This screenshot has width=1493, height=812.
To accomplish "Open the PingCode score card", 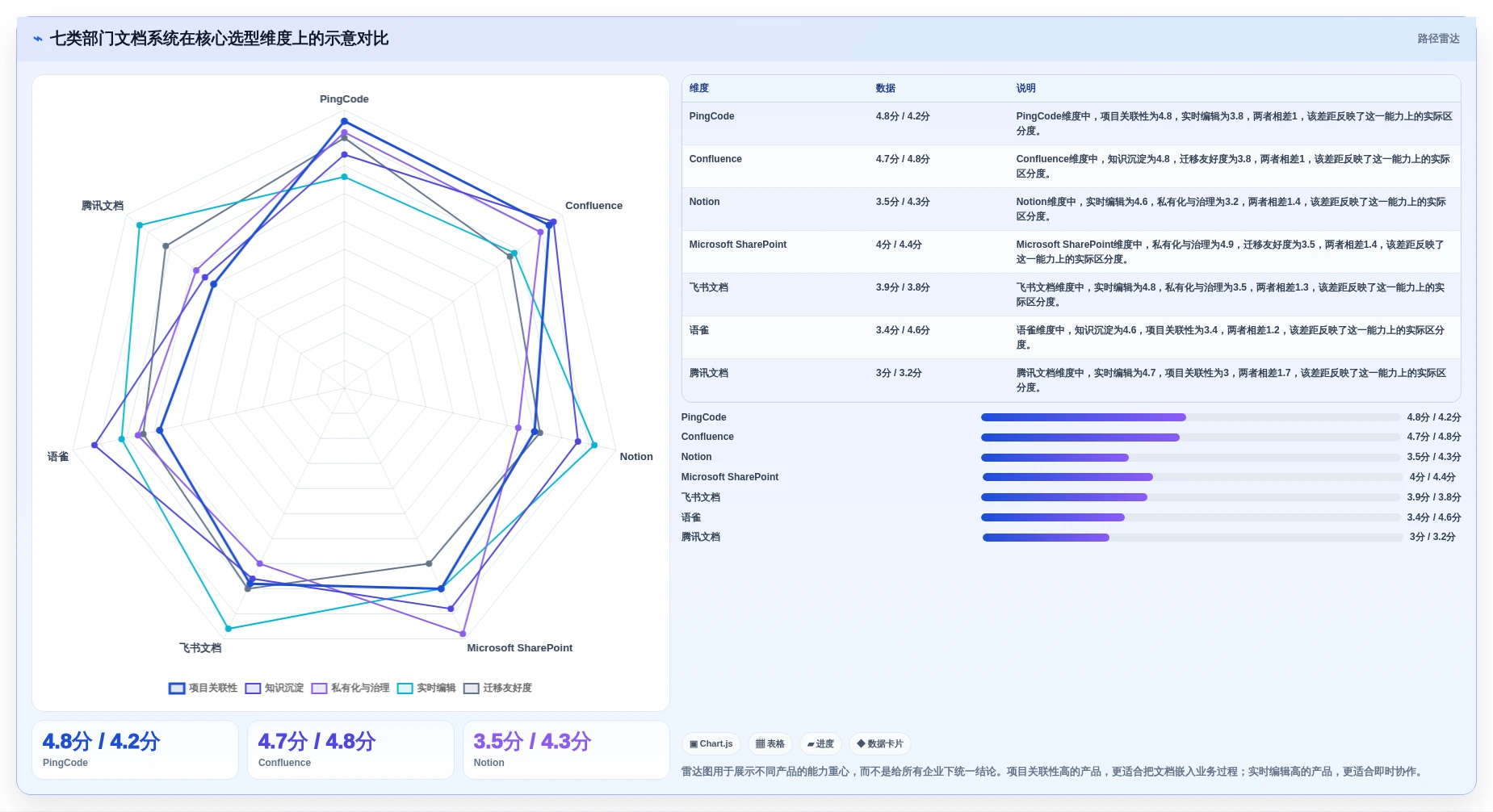I will [135, 750].
